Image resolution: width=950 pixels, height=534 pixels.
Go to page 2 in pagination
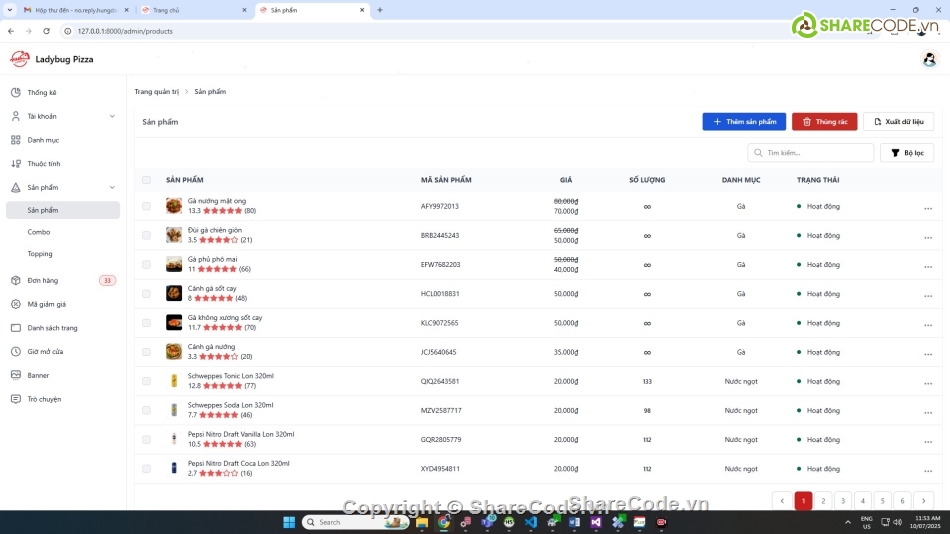coord(823,501)
